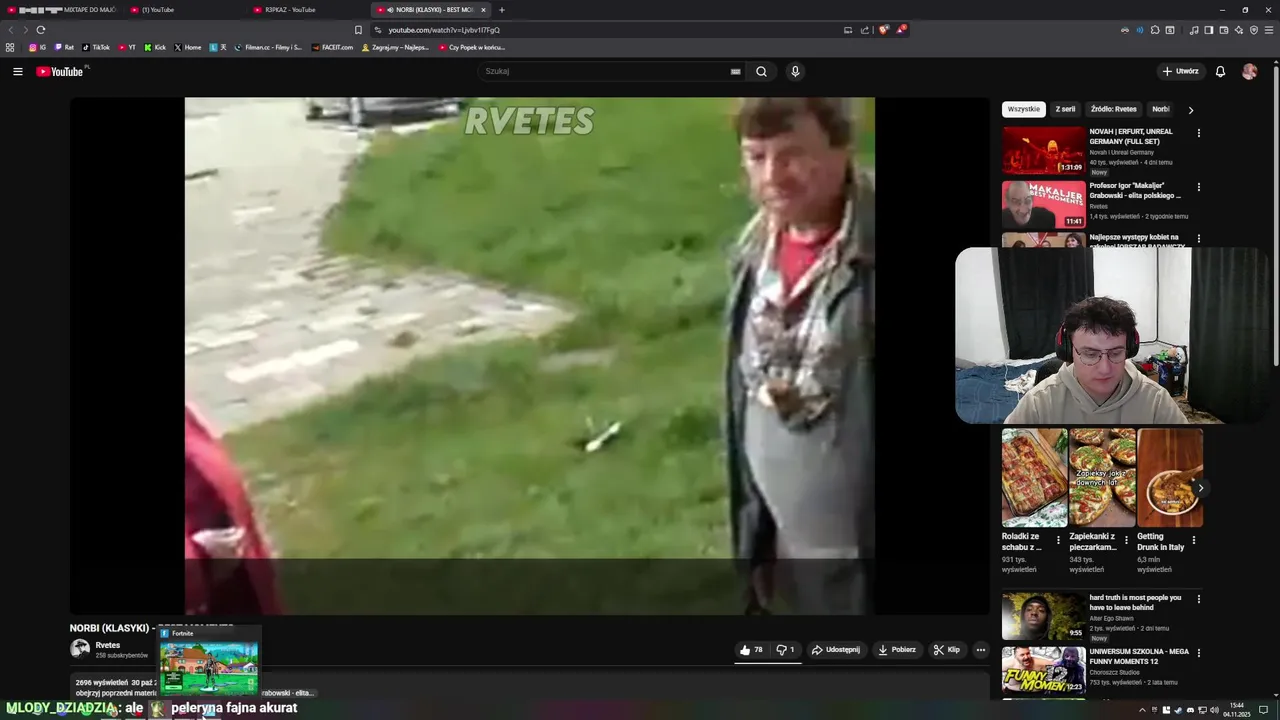Open options for Zapiekanki z pieczarkami short

1126,540
